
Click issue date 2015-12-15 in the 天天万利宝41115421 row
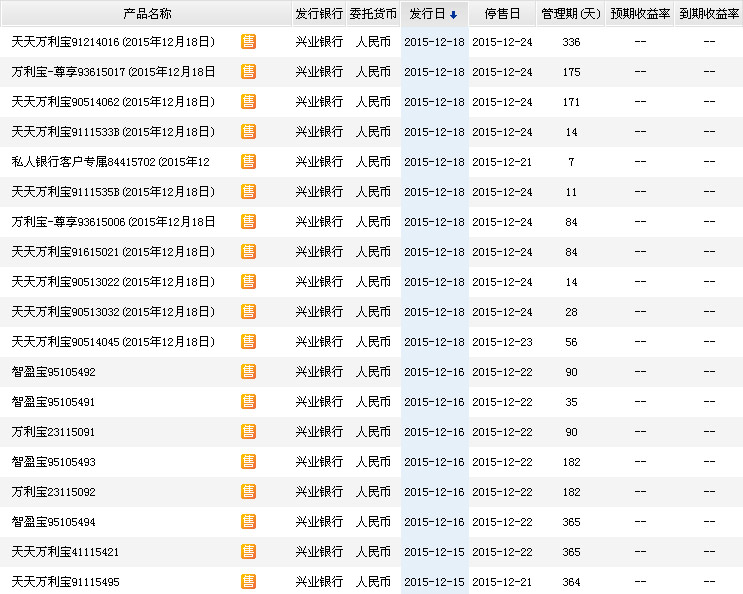[434, 552]
